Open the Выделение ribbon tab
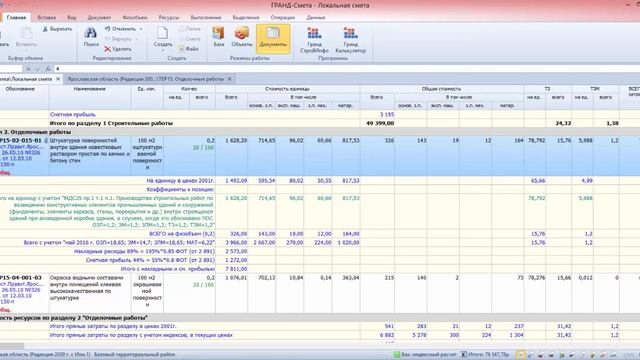Screen dimensions: 640x360 tap(246, 18)
